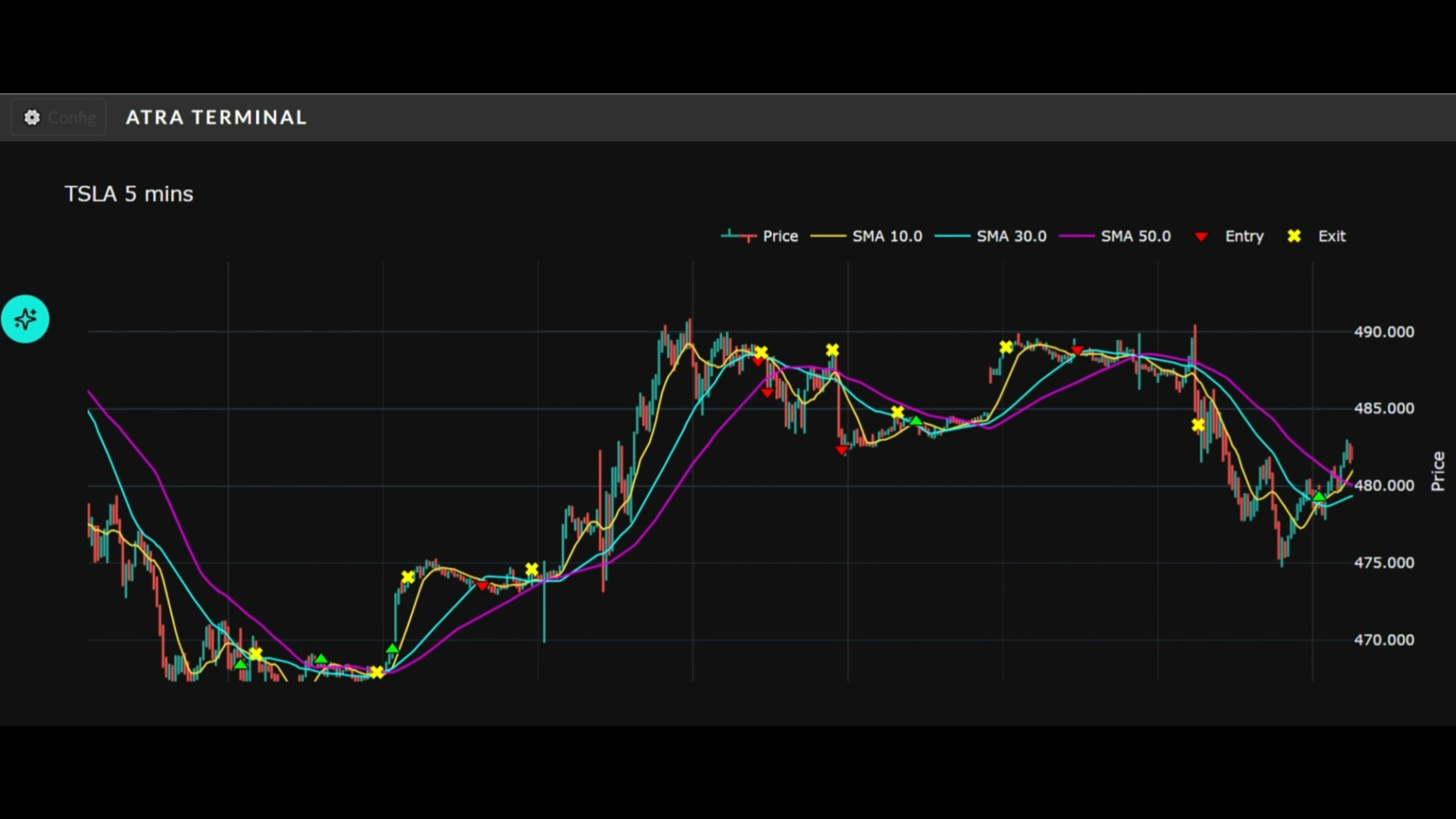Click the 490.000 axis tick label
The width and height of the screenshot is (1456, 819).
1383,332
